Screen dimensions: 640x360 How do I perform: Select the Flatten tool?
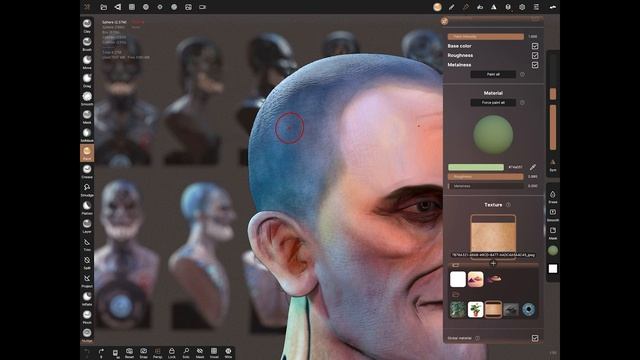point(87,207)
